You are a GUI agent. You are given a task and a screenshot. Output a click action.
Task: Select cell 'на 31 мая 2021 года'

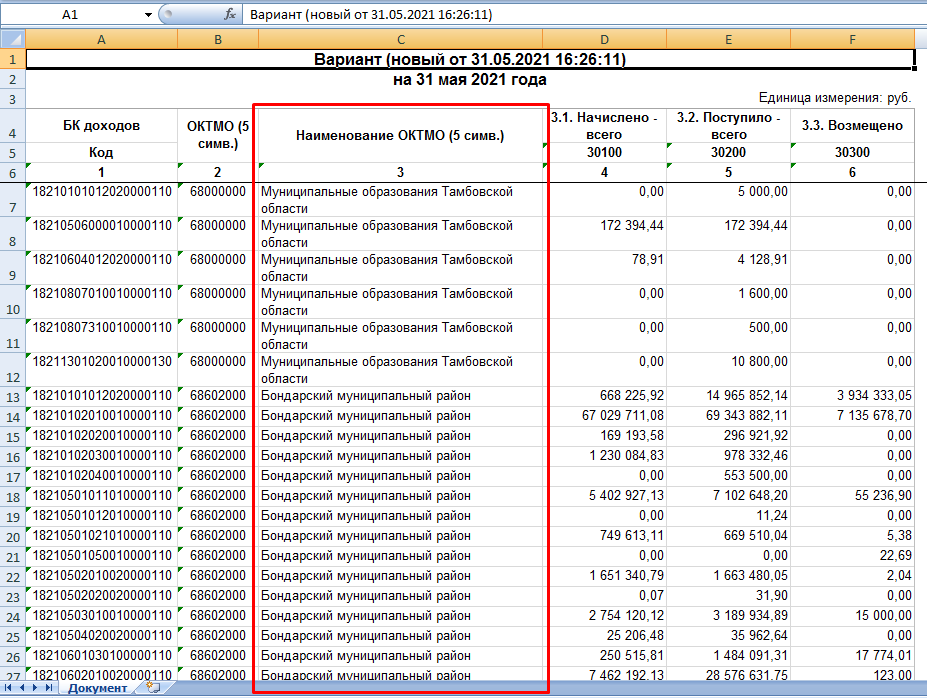470,79
